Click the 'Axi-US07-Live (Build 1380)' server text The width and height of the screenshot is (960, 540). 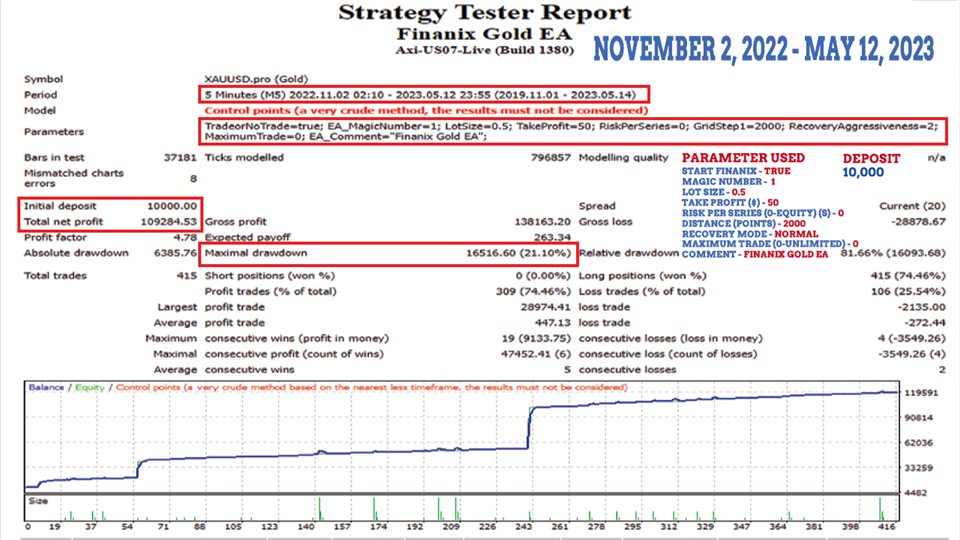pyautogui.click(x=484, y=50)
